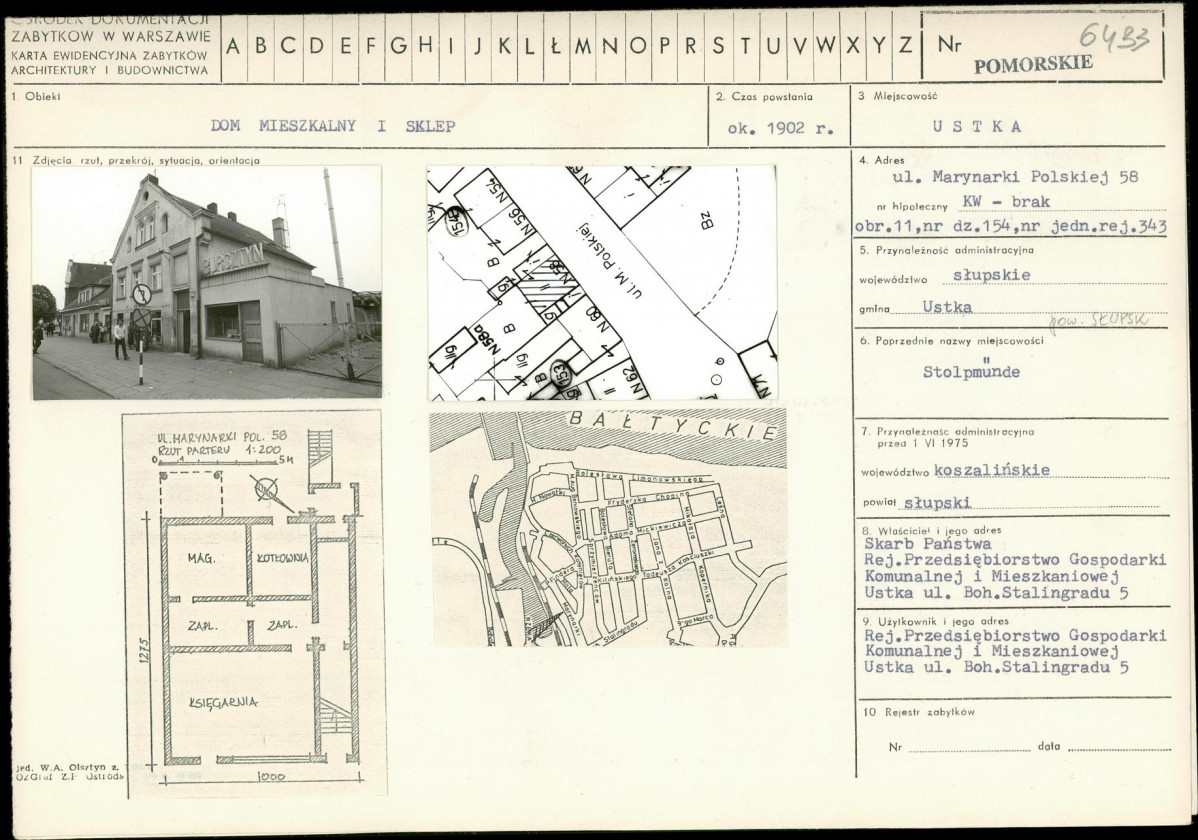Select letter Z in alphabet index

point(905,46)
